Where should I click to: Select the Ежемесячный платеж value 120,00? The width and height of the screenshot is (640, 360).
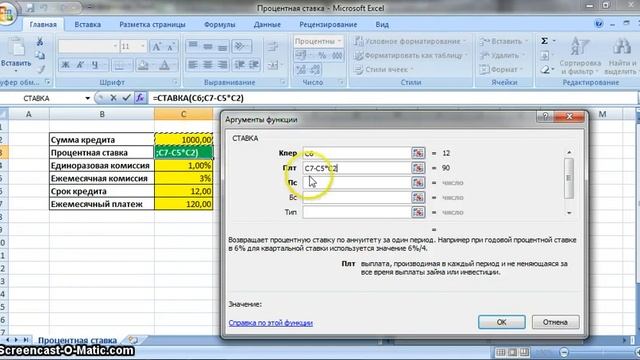(184, 204)
